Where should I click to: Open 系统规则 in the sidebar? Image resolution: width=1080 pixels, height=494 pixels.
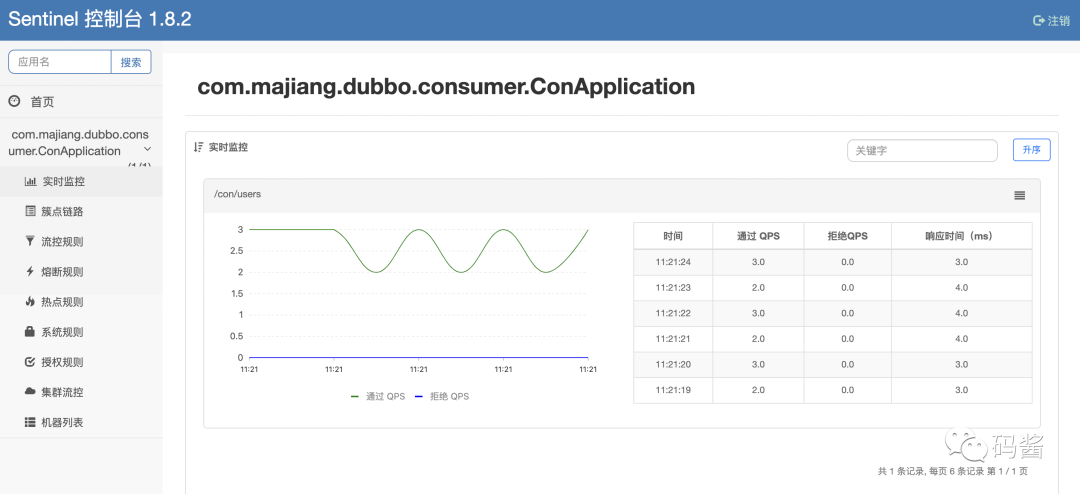coord(81,331)
